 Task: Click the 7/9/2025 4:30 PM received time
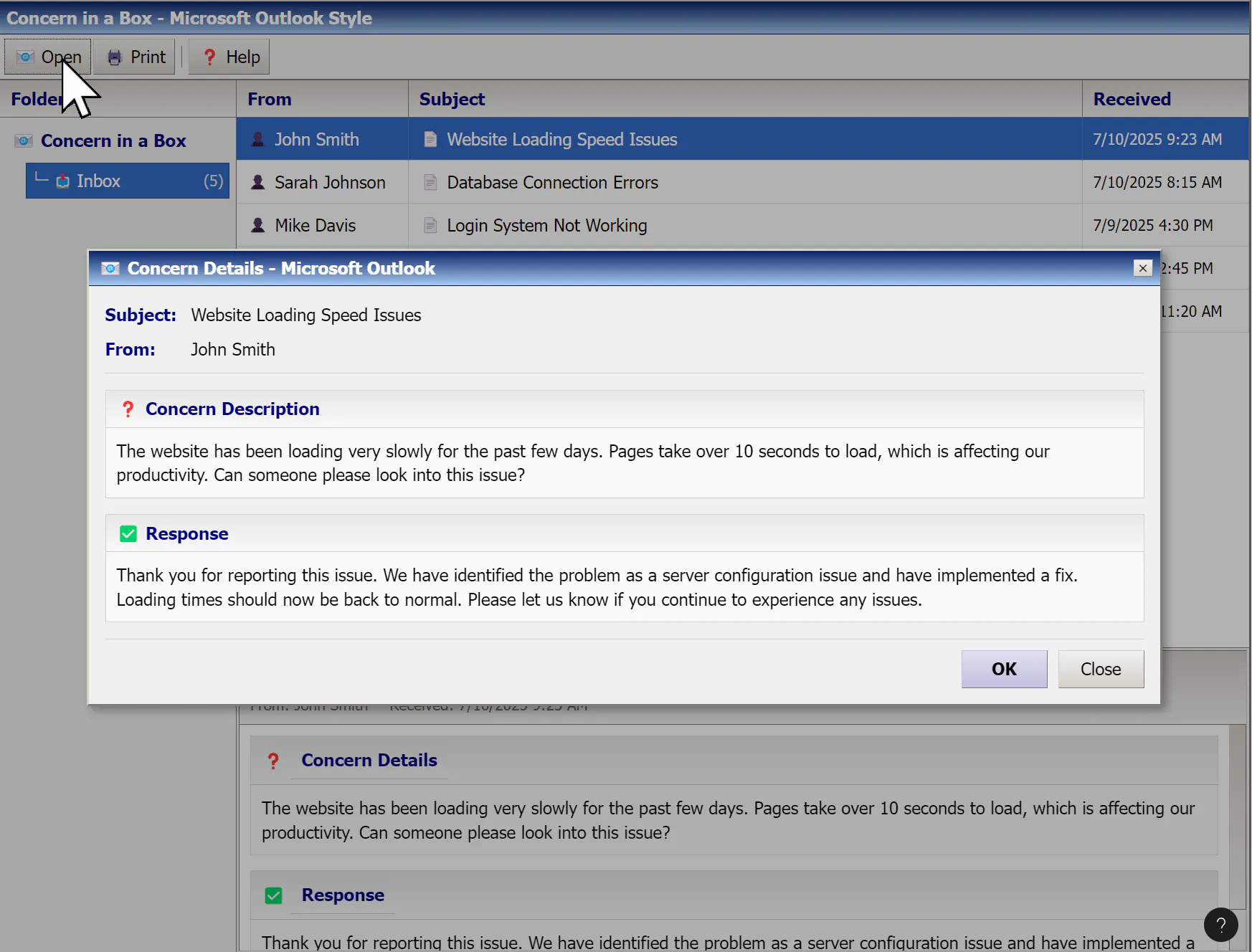click(1153, 225)
